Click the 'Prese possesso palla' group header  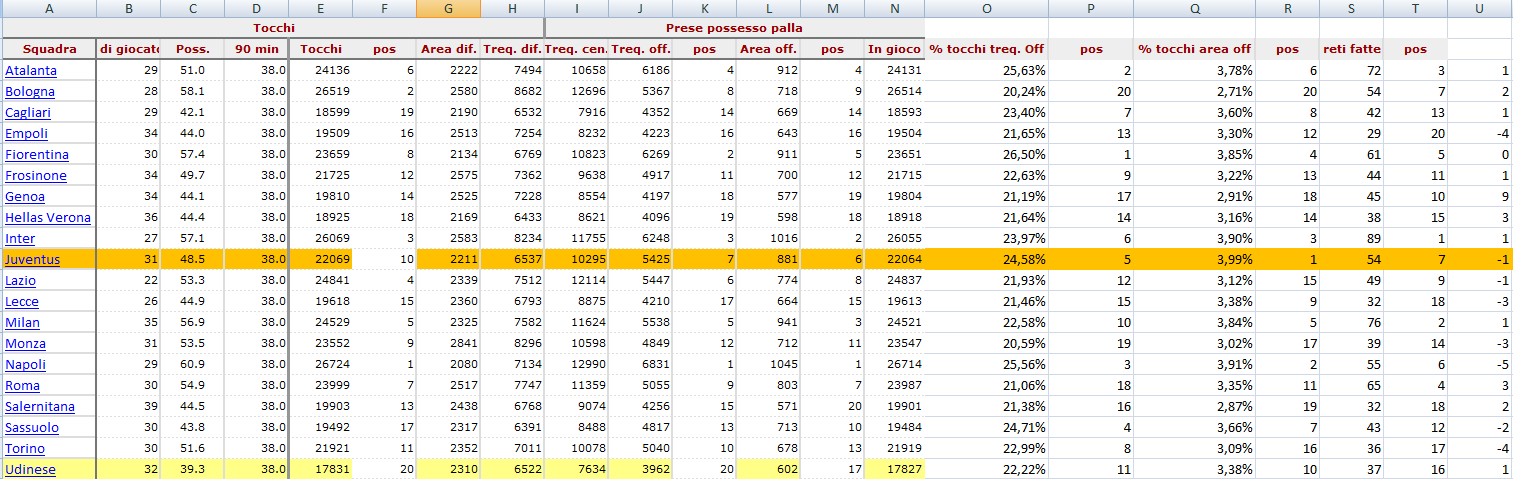tap(734, 27)
